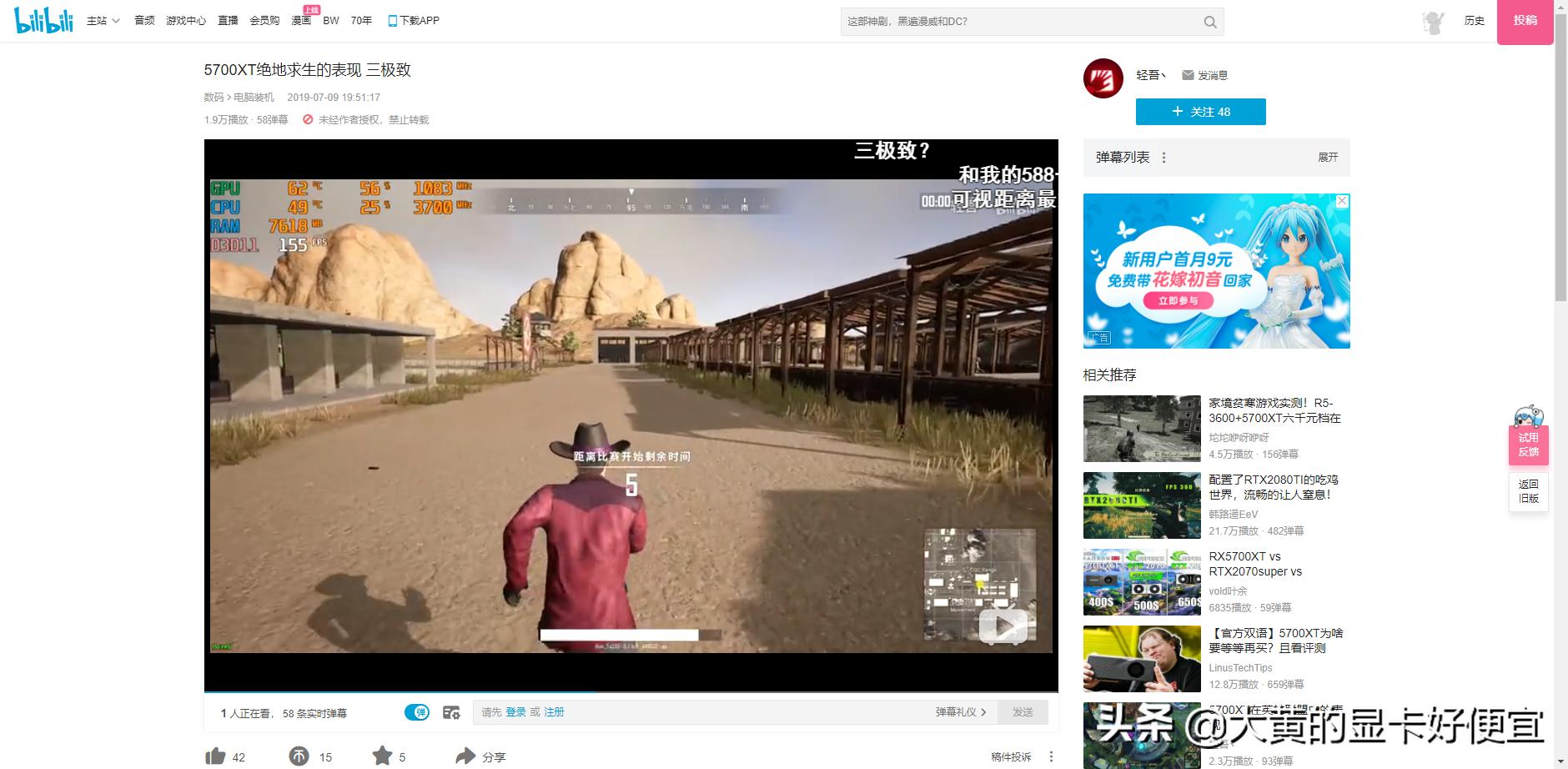Screen dimensions: 1568x769
Task: Open thumbnail for LinusTechTips 5700XT review
Action: coord(1142,659)
